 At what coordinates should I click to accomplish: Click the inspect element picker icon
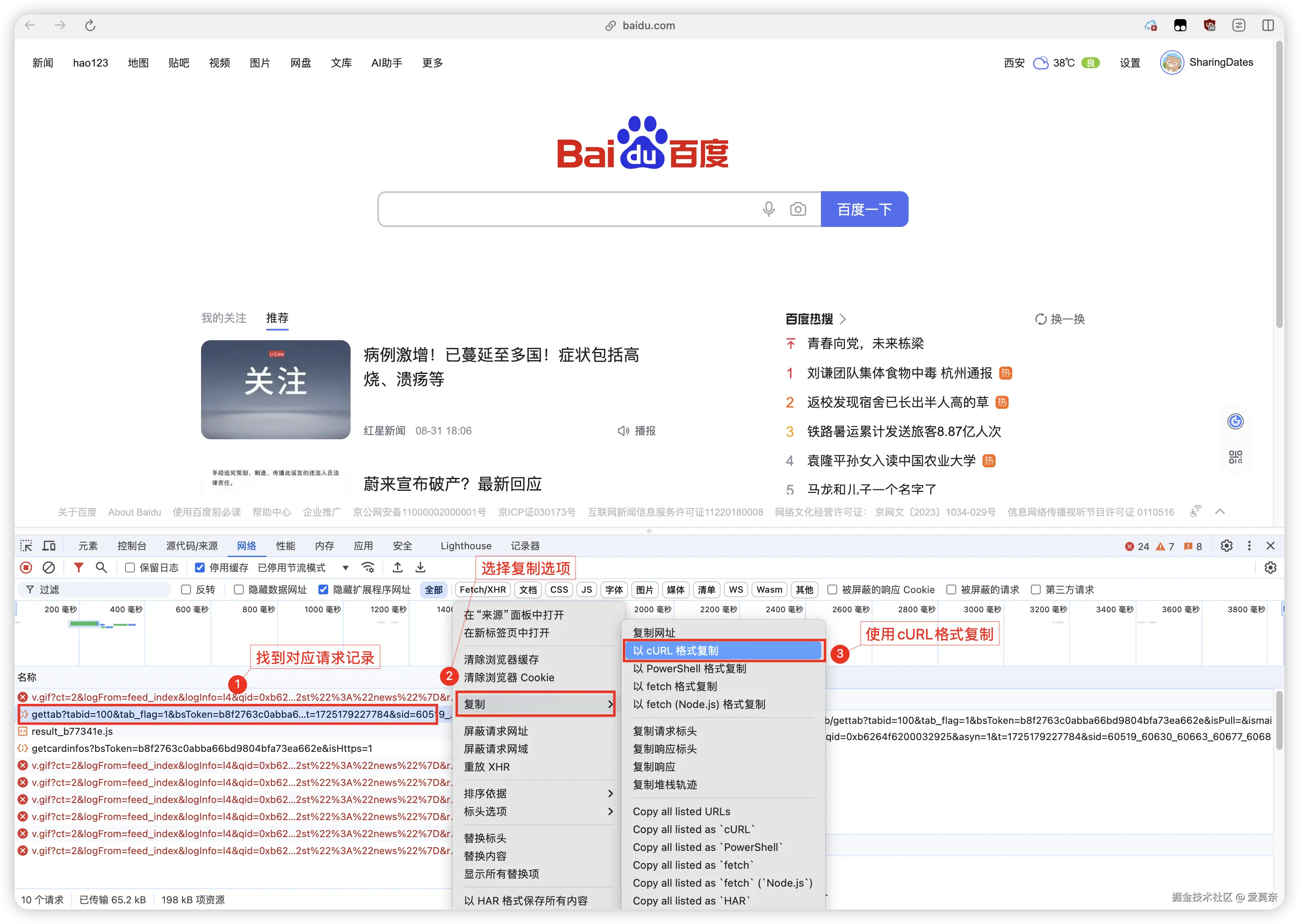(26, 546)
